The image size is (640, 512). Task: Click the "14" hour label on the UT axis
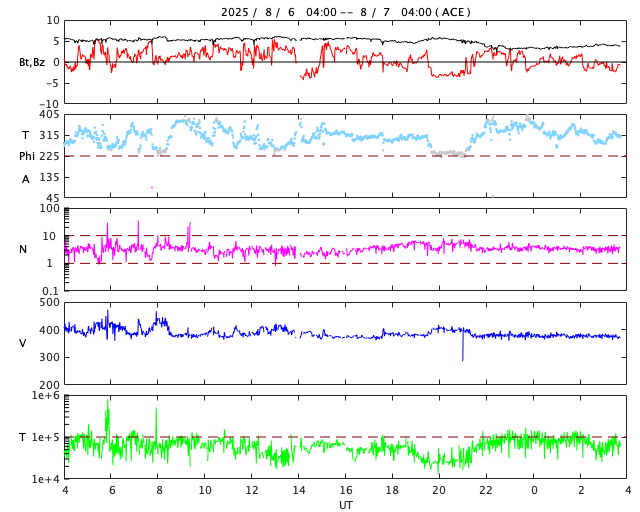[x=299, y=490]
